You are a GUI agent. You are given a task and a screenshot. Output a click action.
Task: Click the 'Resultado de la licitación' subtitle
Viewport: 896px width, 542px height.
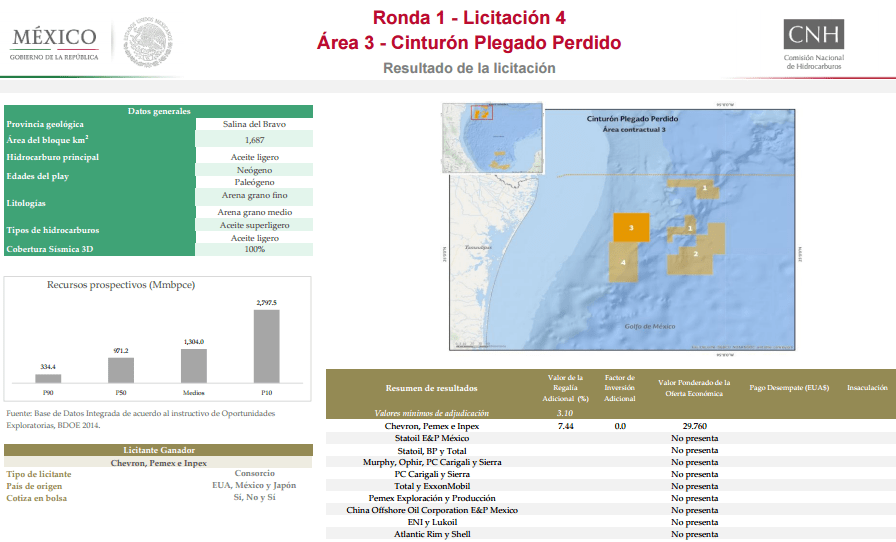469,68
